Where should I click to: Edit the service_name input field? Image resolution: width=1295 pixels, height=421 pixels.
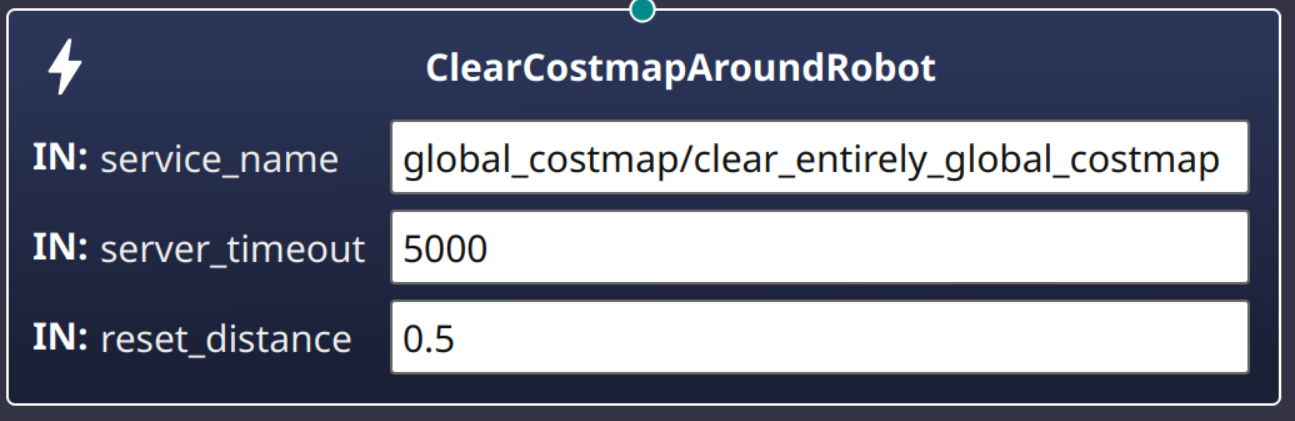[819, 158]
